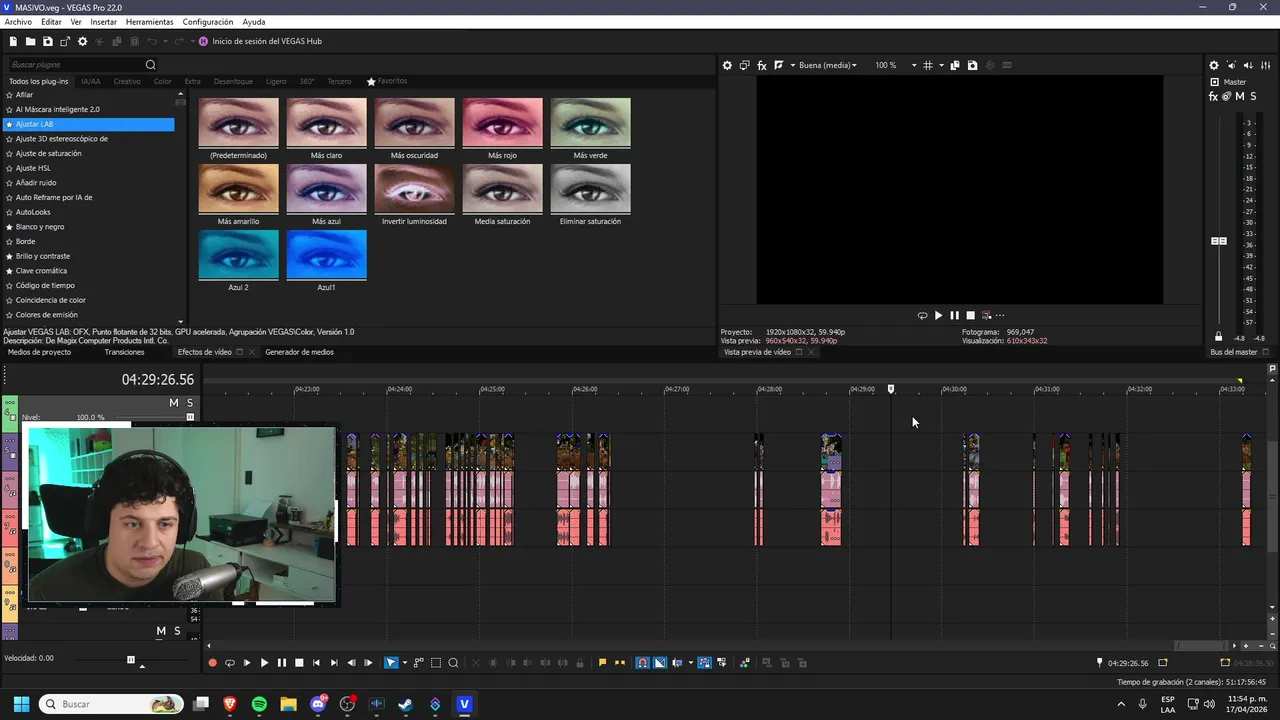Screen dimensions: 1280x720
Task: Solo the top track with its S button
Action: click(x=189, y=402)
